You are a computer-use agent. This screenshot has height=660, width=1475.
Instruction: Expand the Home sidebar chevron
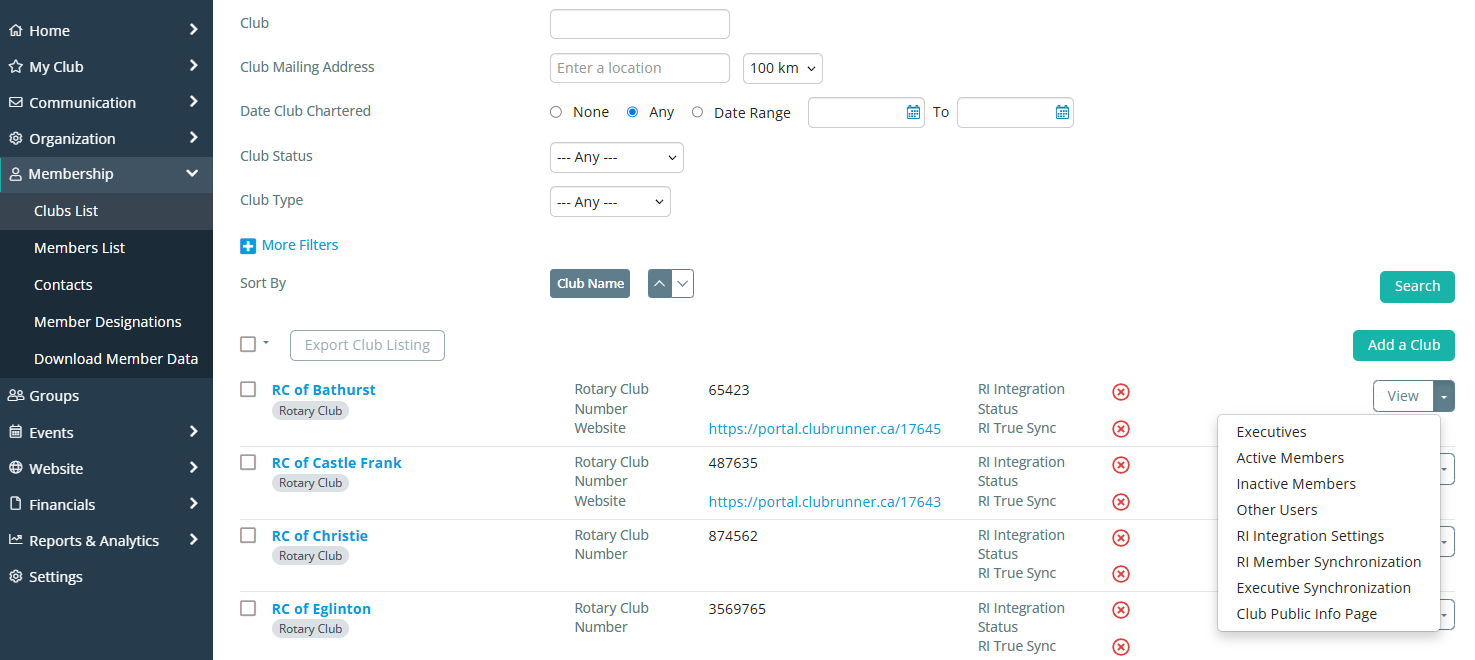pos(193,30)
